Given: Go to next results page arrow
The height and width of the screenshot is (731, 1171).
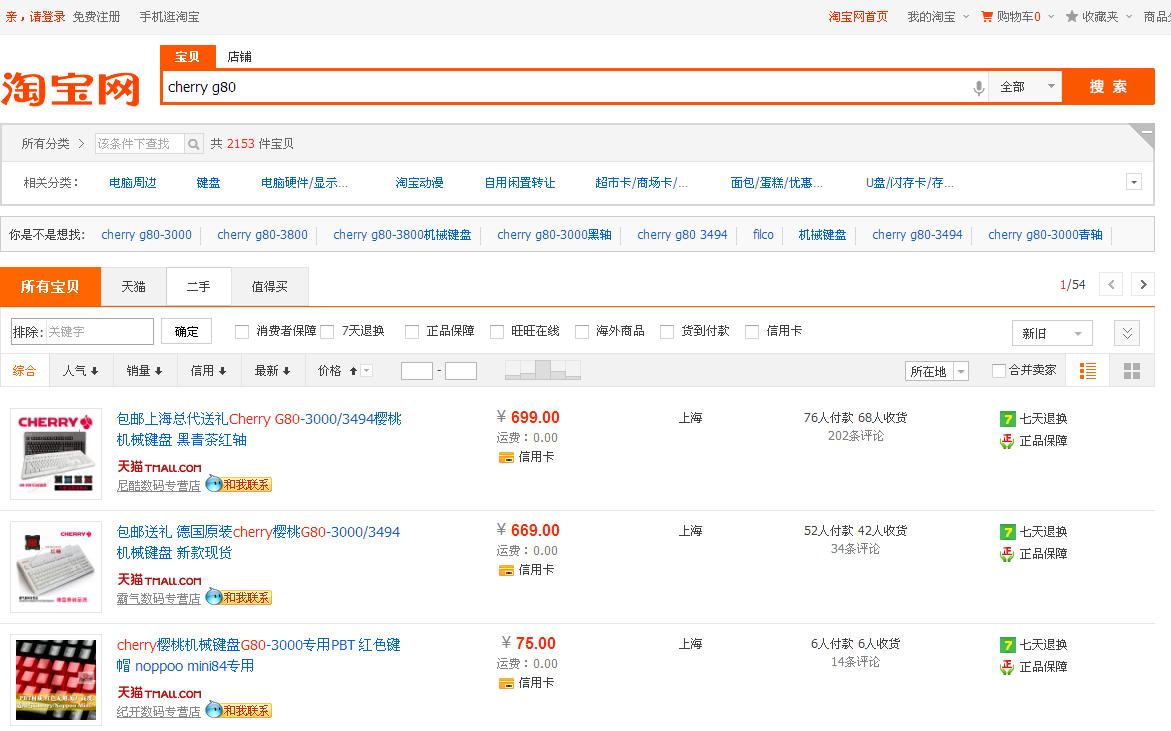Looking at the screenshot, I should (1142, 285).
